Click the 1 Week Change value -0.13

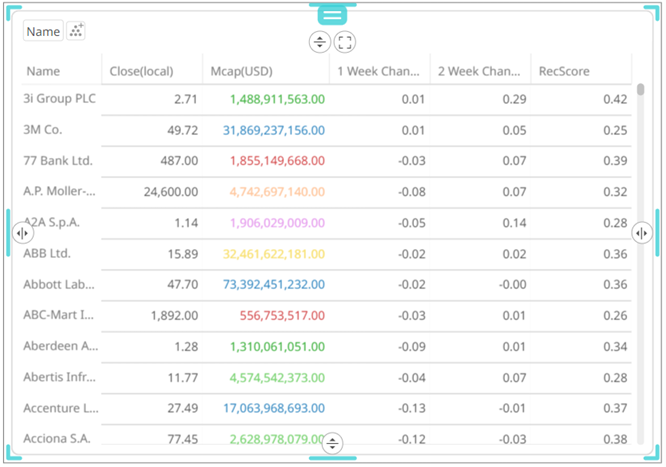click(412, 408)
